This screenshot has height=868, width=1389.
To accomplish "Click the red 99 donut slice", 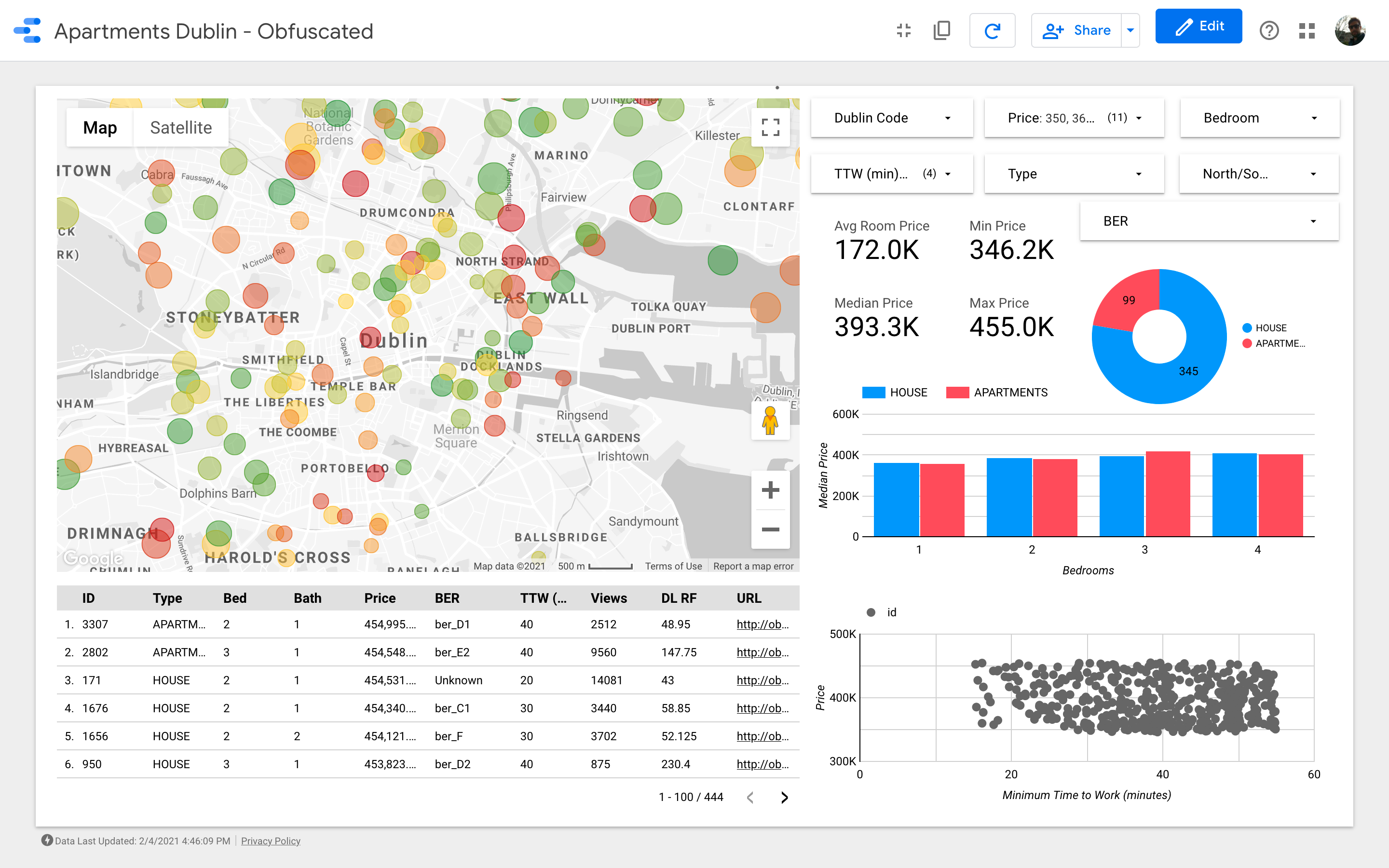I will [x=1125, y=301].
